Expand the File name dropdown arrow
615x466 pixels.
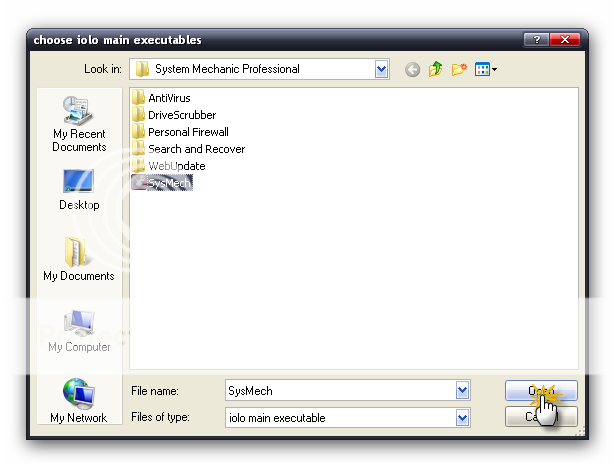462,390
